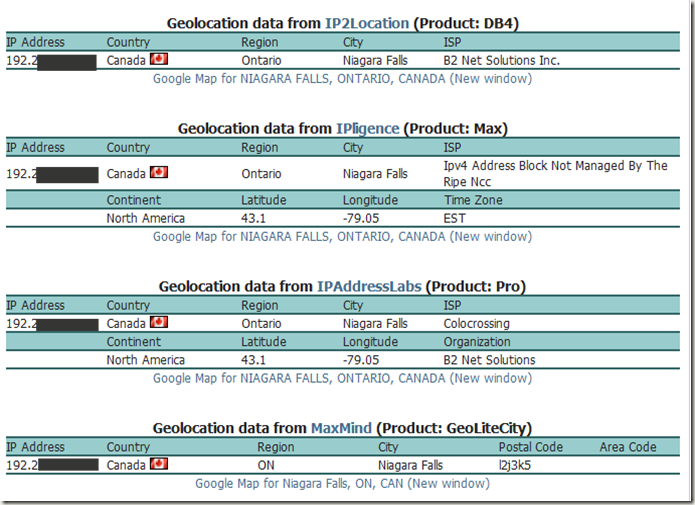695x505 pixels.
Task: Click 'North America' in IPligence table
Action: coord(145,219)
